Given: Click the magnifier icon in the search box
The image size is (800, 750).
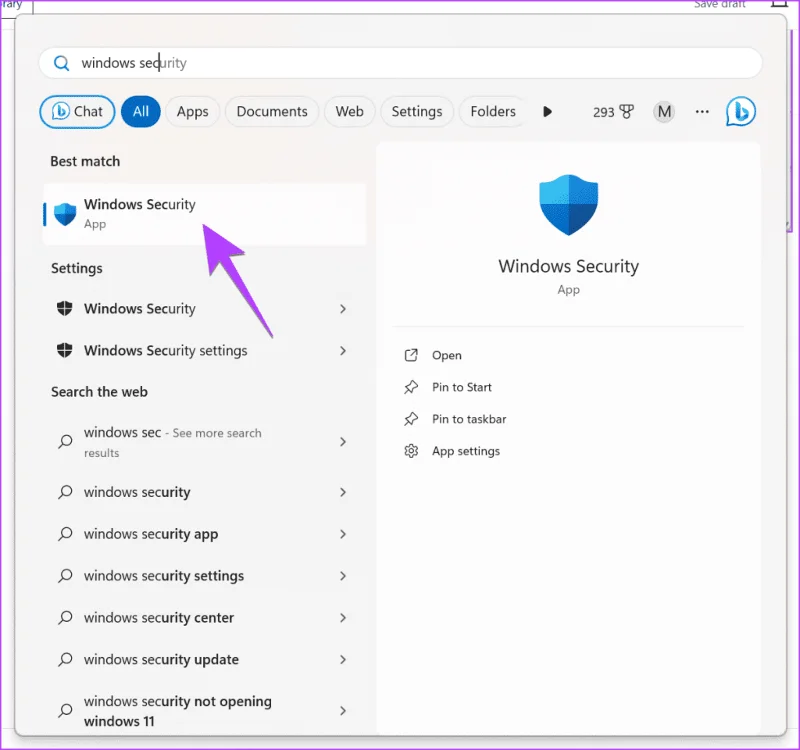Looking at the screenshot, I should click(x=62, y=63).
